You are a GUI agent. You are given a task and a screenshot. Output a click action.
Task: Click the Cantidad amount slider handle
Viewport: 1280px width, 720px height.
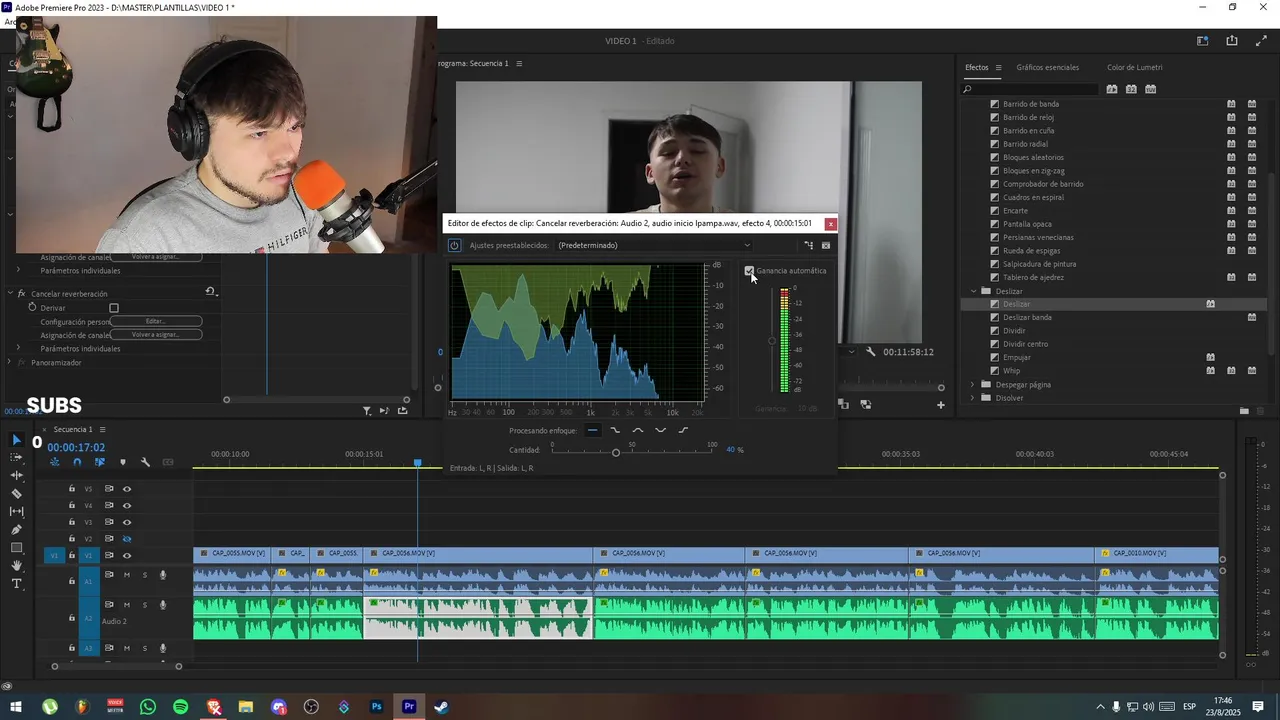(616, 453)
